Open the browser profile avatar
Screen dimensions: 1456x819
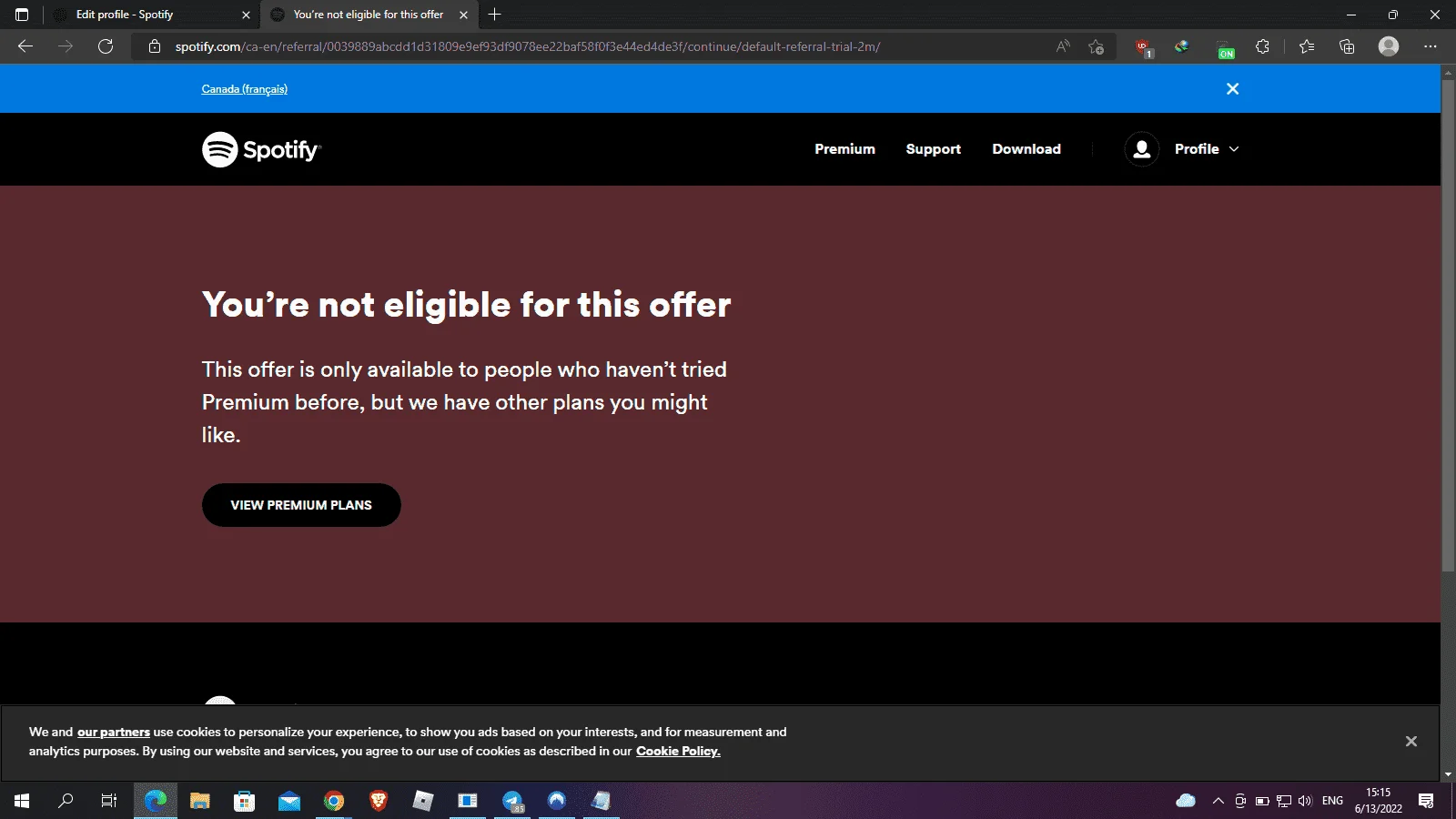(x=1389, y=46)
